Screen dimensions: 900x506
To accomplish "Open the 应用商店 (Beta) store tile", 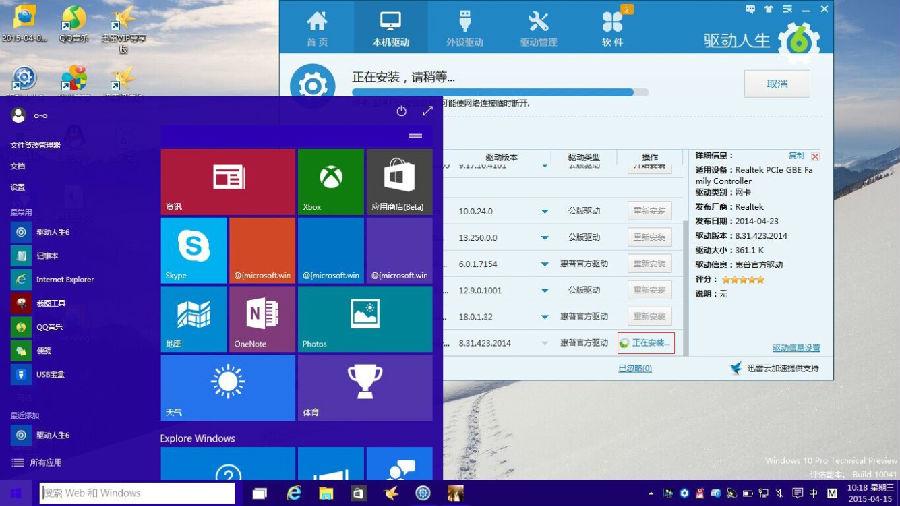I will [399, 182].
